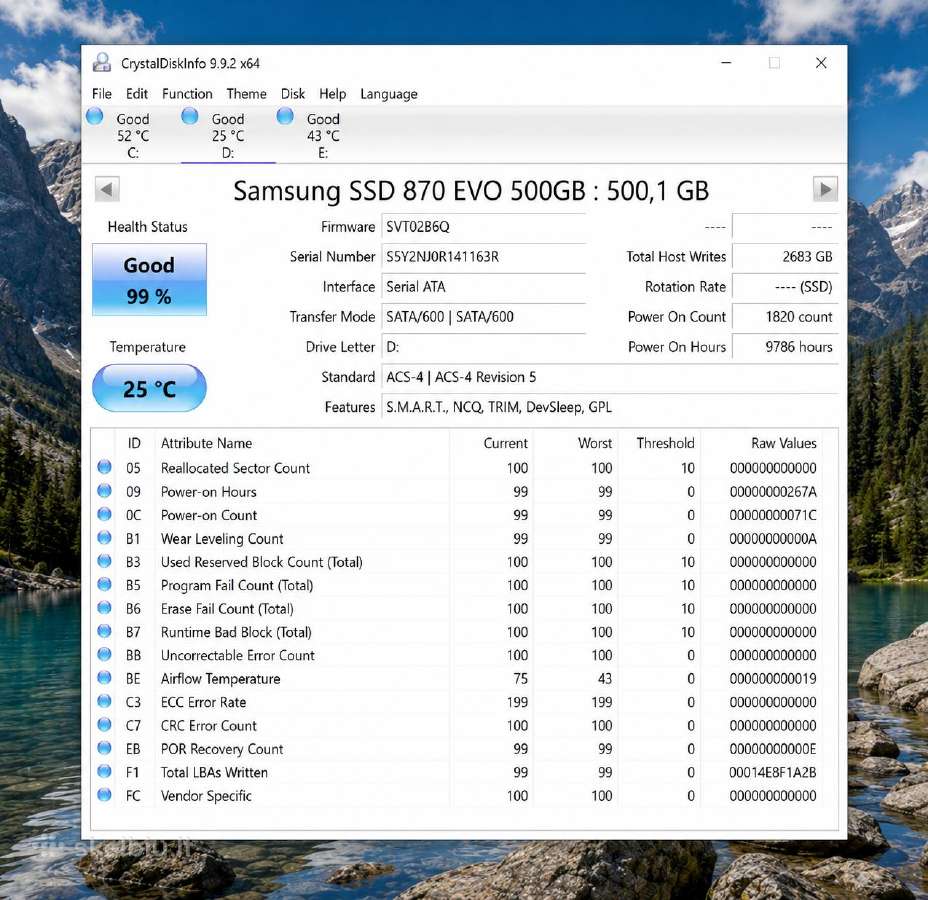Click the Current column header

pyautogui.click(x=505, y=443)
